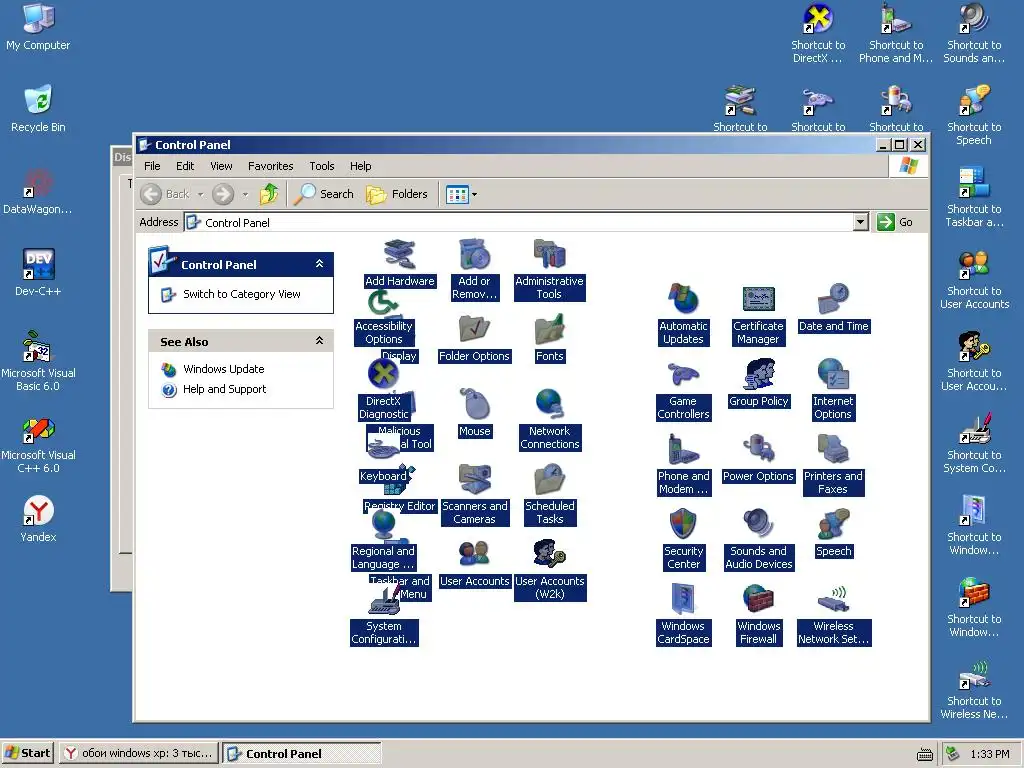This screenshot has height=768, width=1024.
Task: Open Regional and Language options icon
Action: tap(383, 525)
